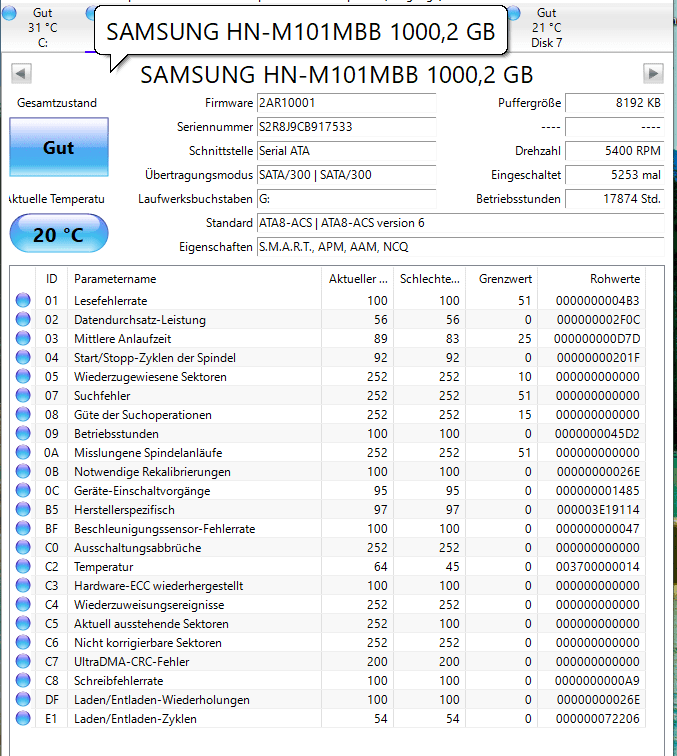Viewport: 677px width, 756px height.
Task: Click the 20 °C temperature indicator
Action: (x=59, y=234)
